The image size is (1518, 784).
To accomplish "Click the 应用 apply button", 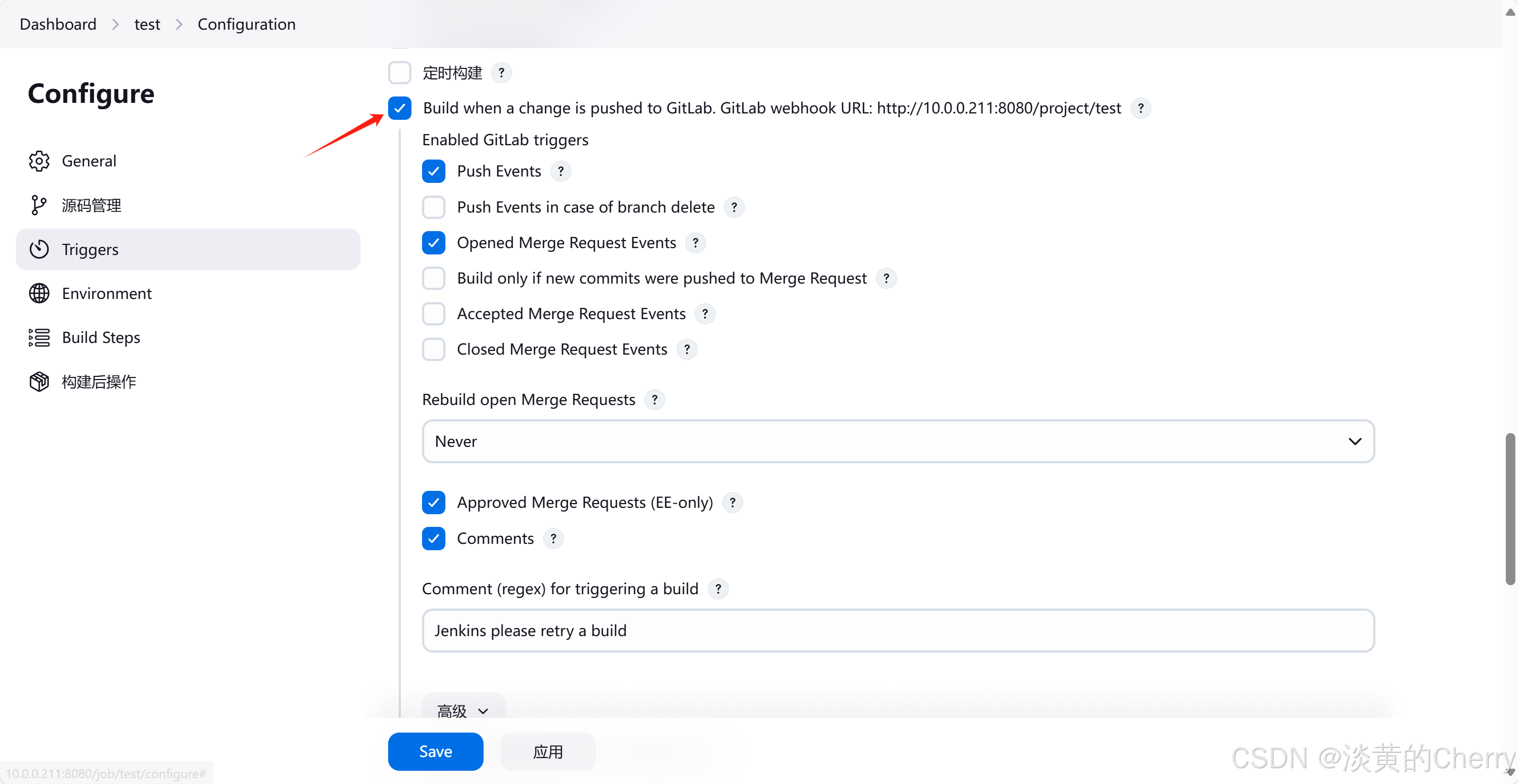I will [x=548, y=752].
